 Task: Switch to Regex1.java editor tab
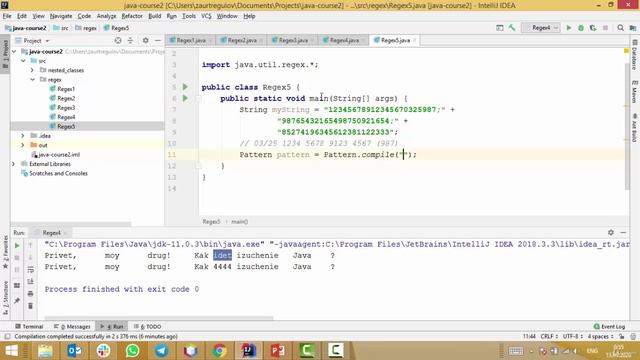point(191,40)
